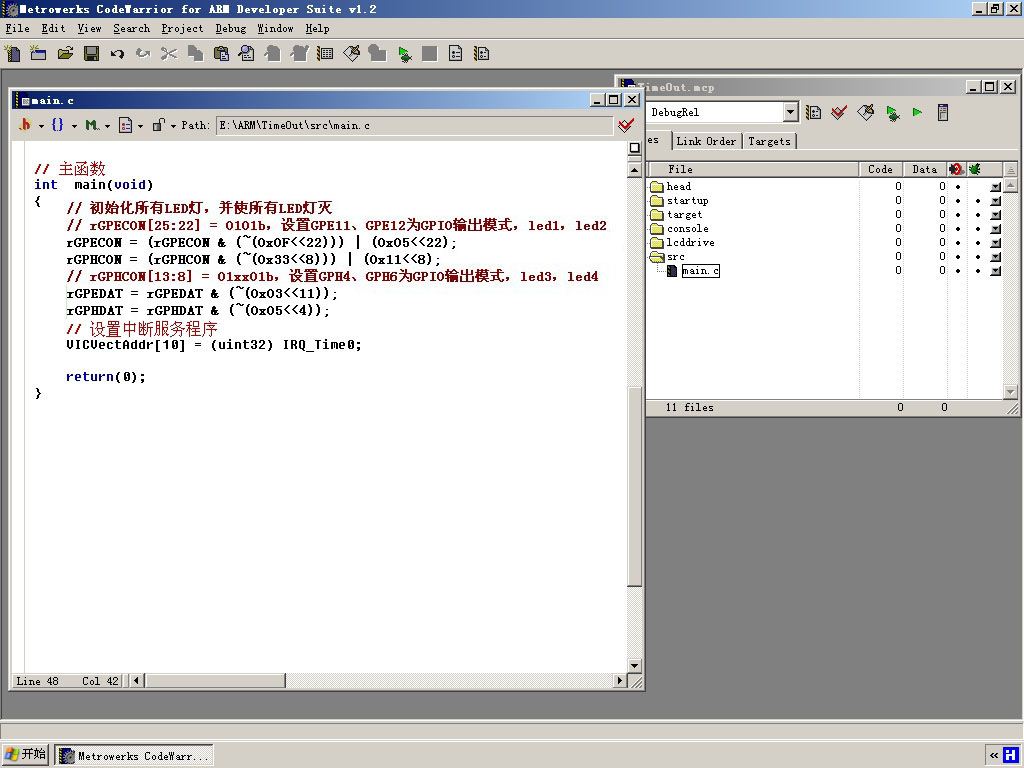Open the popup arrow on main.c row
Viewport: 1024px width, 768px height.
pyautogui.click(x=995, y=271)
